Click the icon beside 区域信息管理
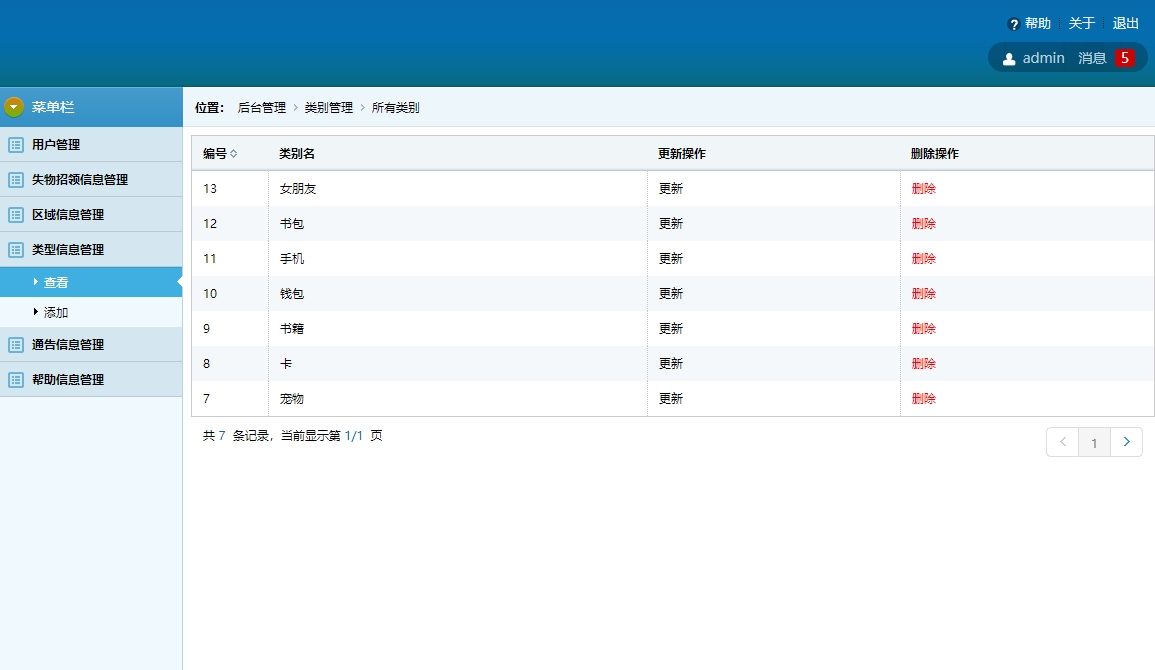The height and width of the screenshot is (670, 1155). tap(13, 214)
